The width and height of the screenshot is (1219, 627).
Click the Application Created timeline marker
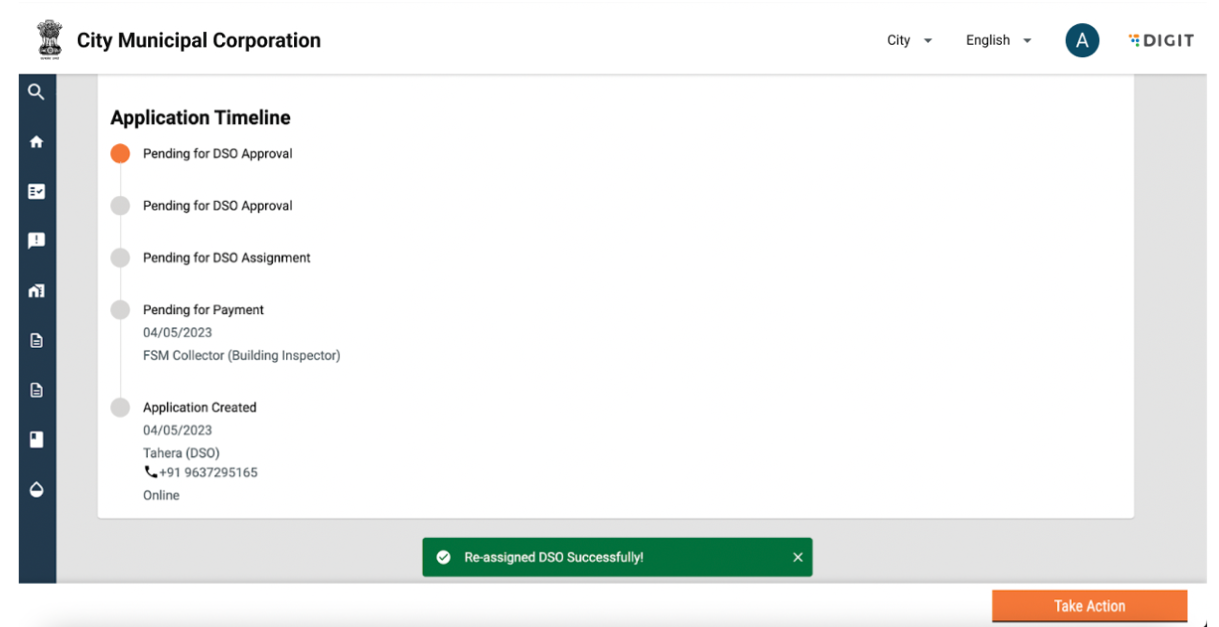120,407
